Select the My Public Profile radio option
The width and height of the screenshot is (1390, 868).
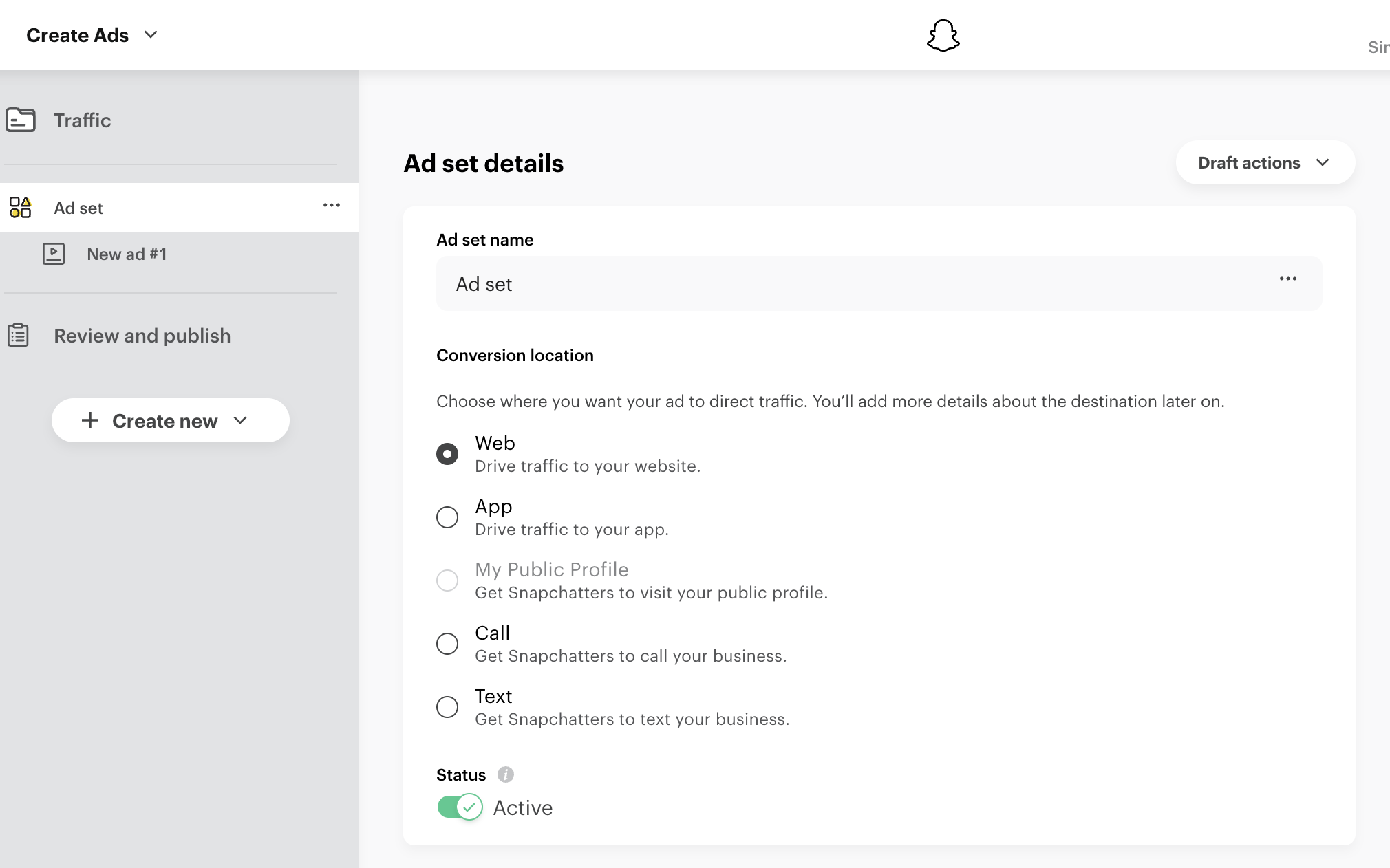point(447,581)
